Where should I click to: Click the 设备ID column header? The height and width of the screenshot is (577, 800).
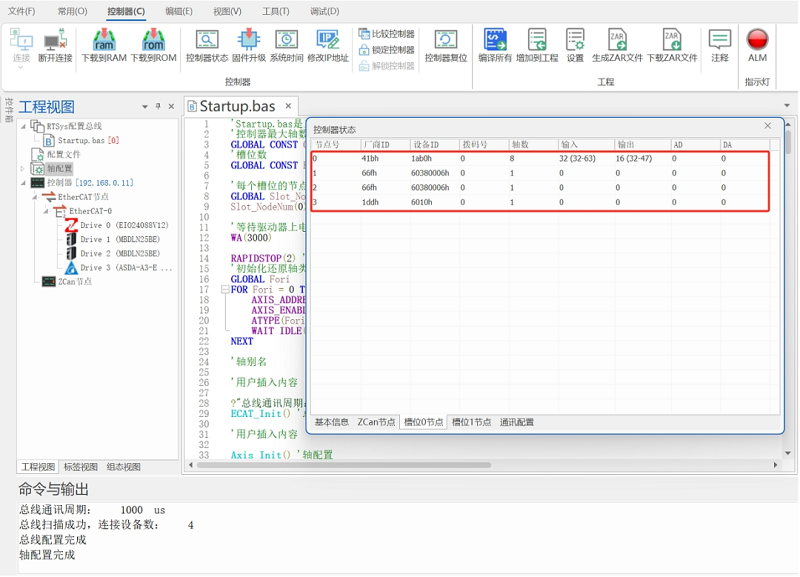435,145
